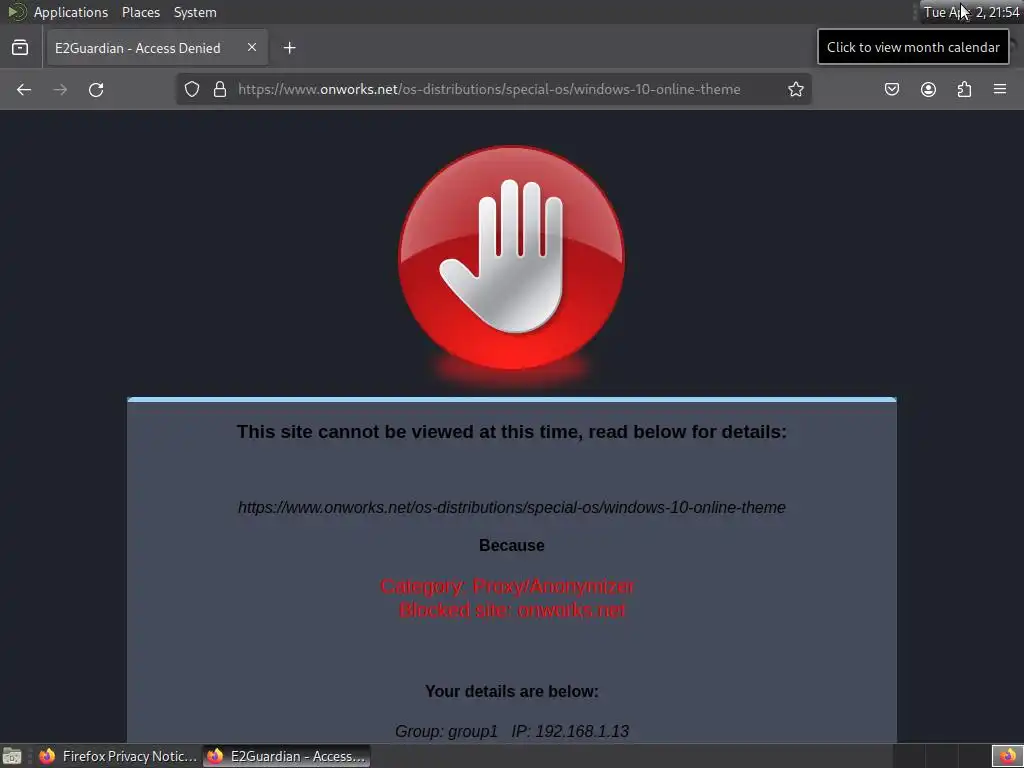
Task: Switch to Firefox Privacy Notice taskbar window
Action: tap(117, 756)
